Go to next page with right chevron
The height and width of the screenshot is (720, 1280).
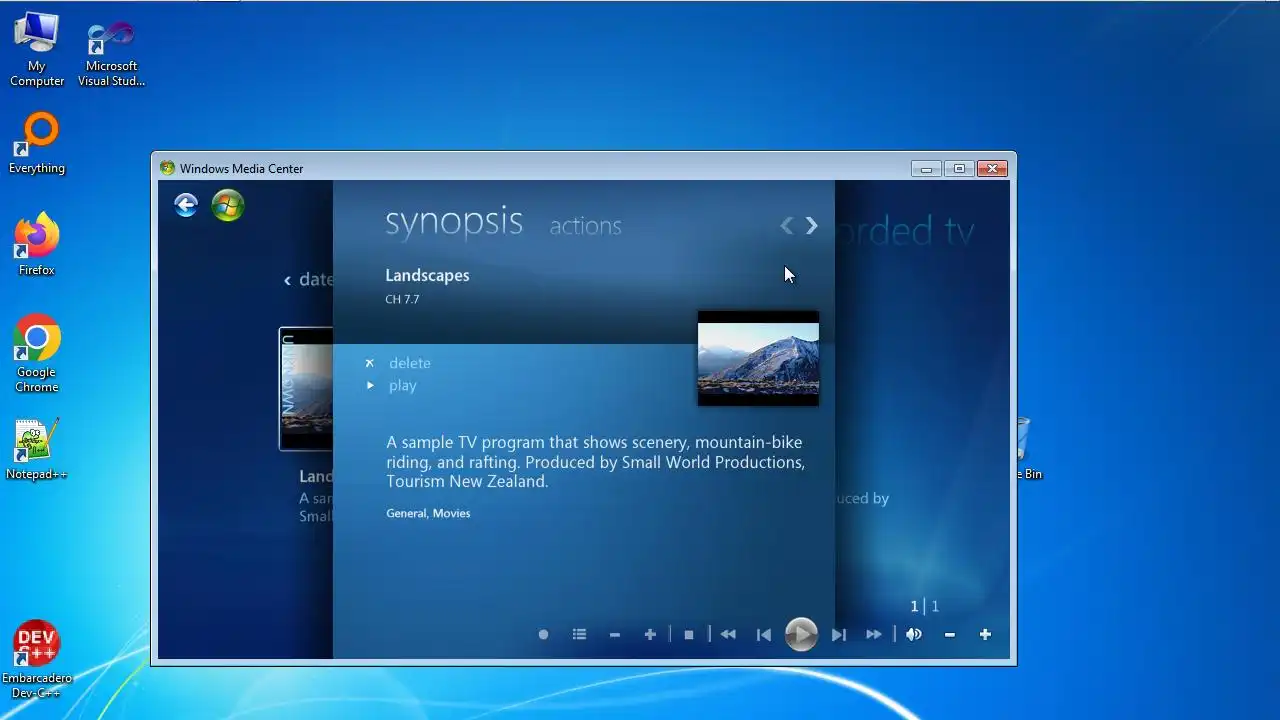(x=812, y=226)
